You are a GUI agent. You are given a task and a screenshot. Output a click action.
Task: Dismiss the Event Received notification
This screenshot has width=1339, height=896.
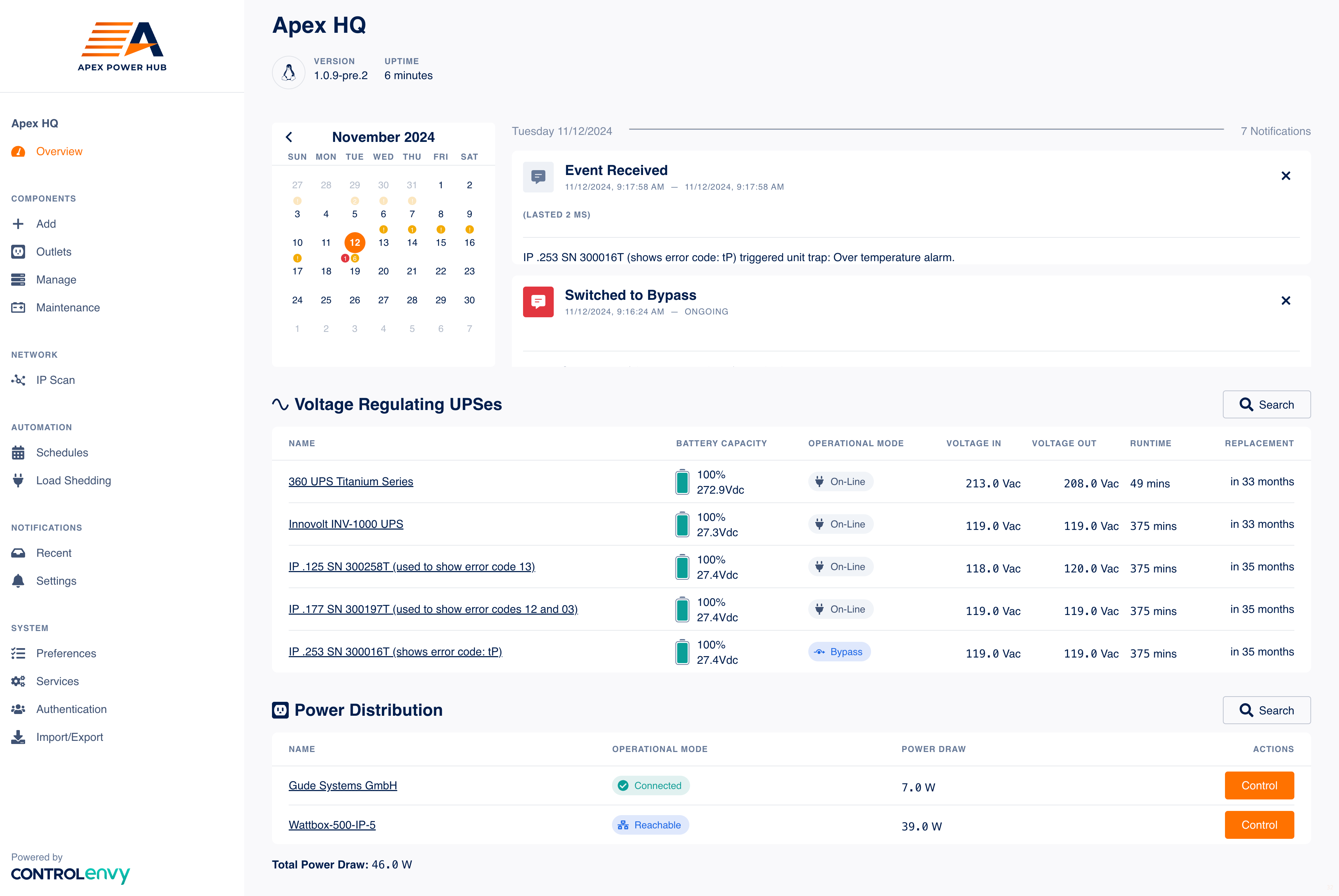tap(1285, 176)
